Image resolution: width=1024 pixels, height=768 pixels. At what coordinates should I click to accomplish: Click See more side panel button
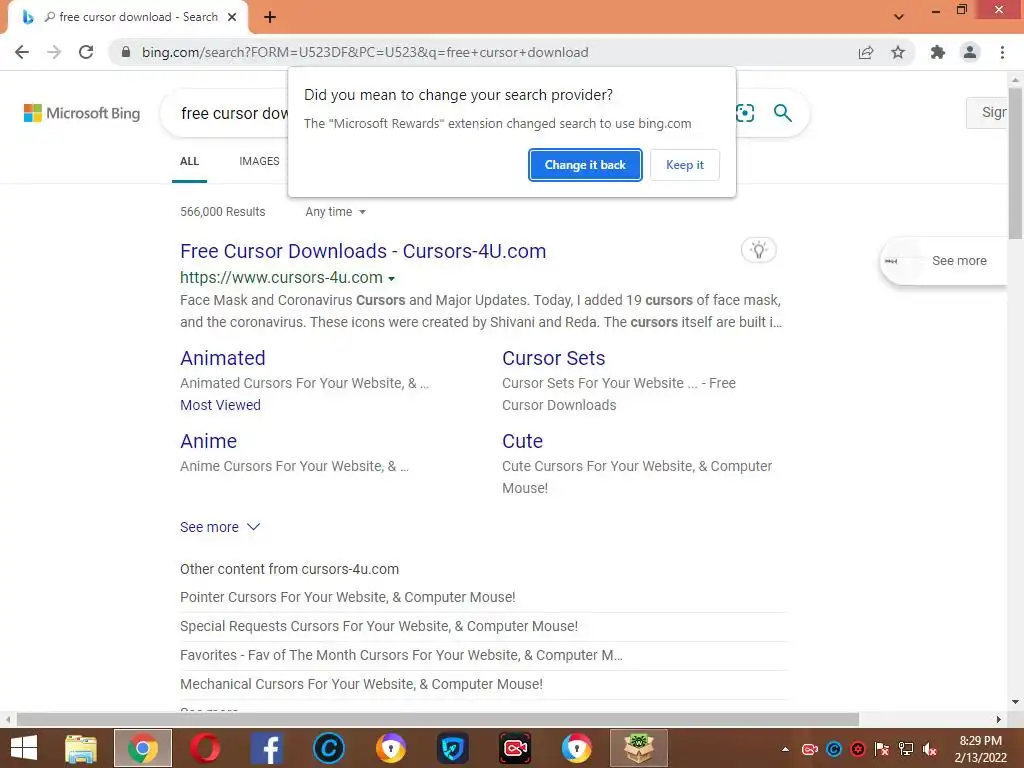[x=944, y=261]
